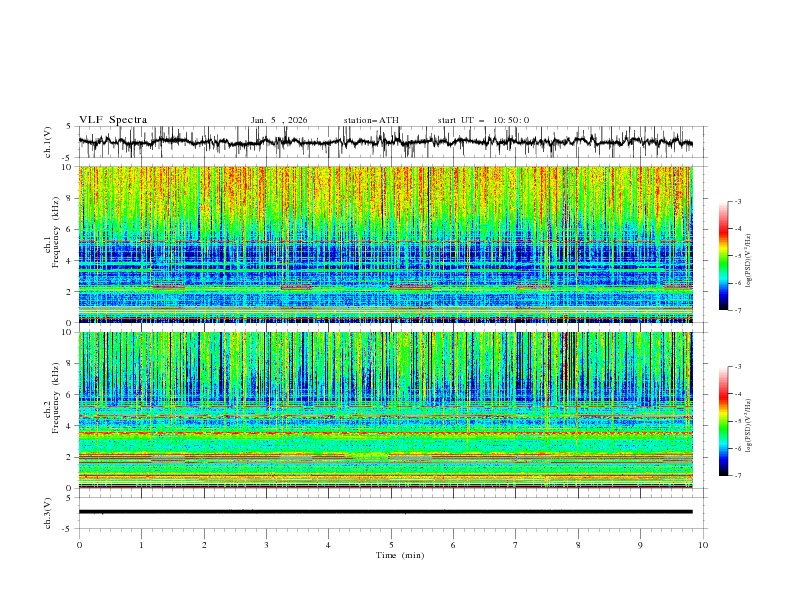Click the "ch.1(V)" axis label

tap(48, 142)
